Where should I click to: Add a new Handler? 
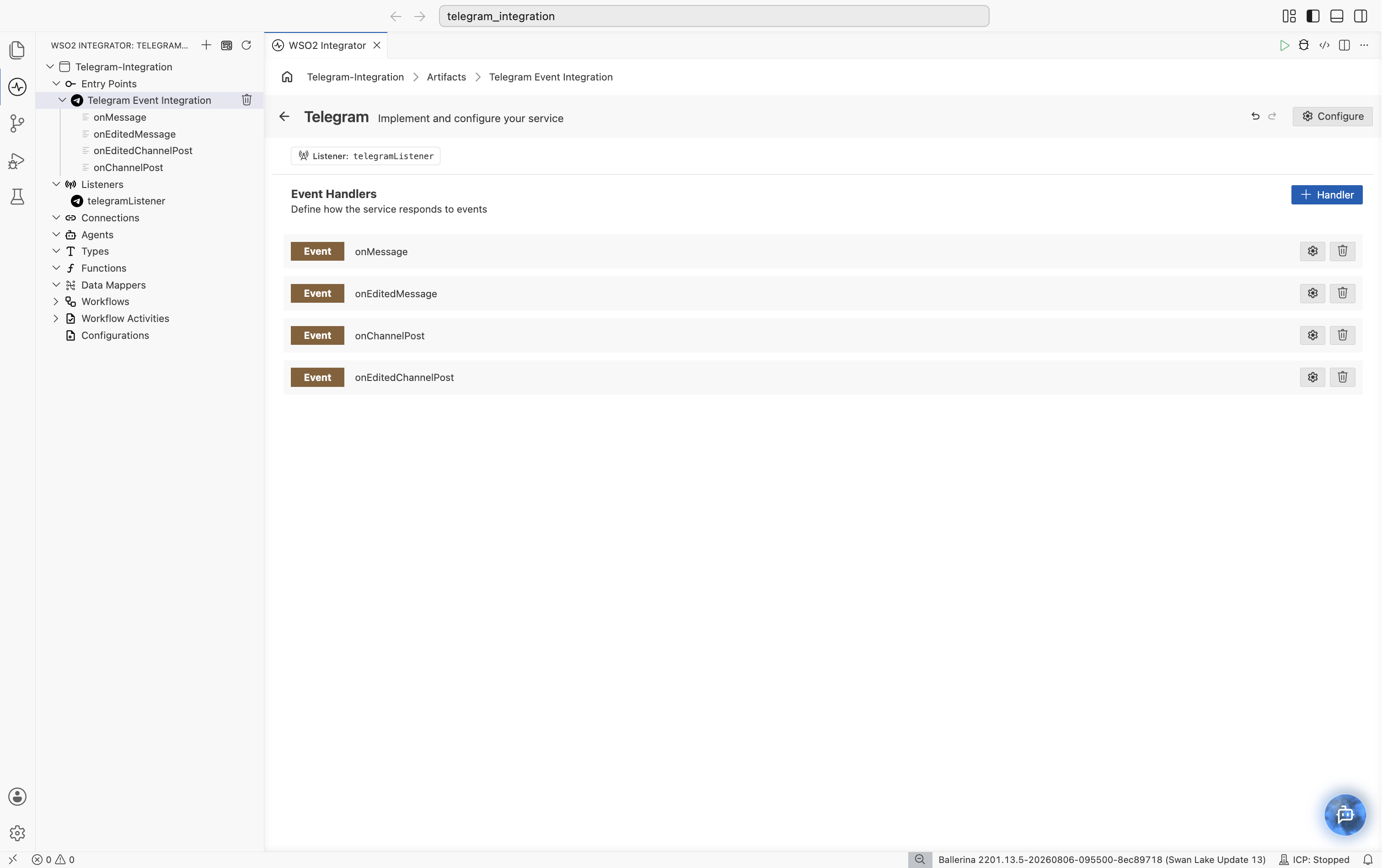pyautogui.click(x=1326, y=195)
